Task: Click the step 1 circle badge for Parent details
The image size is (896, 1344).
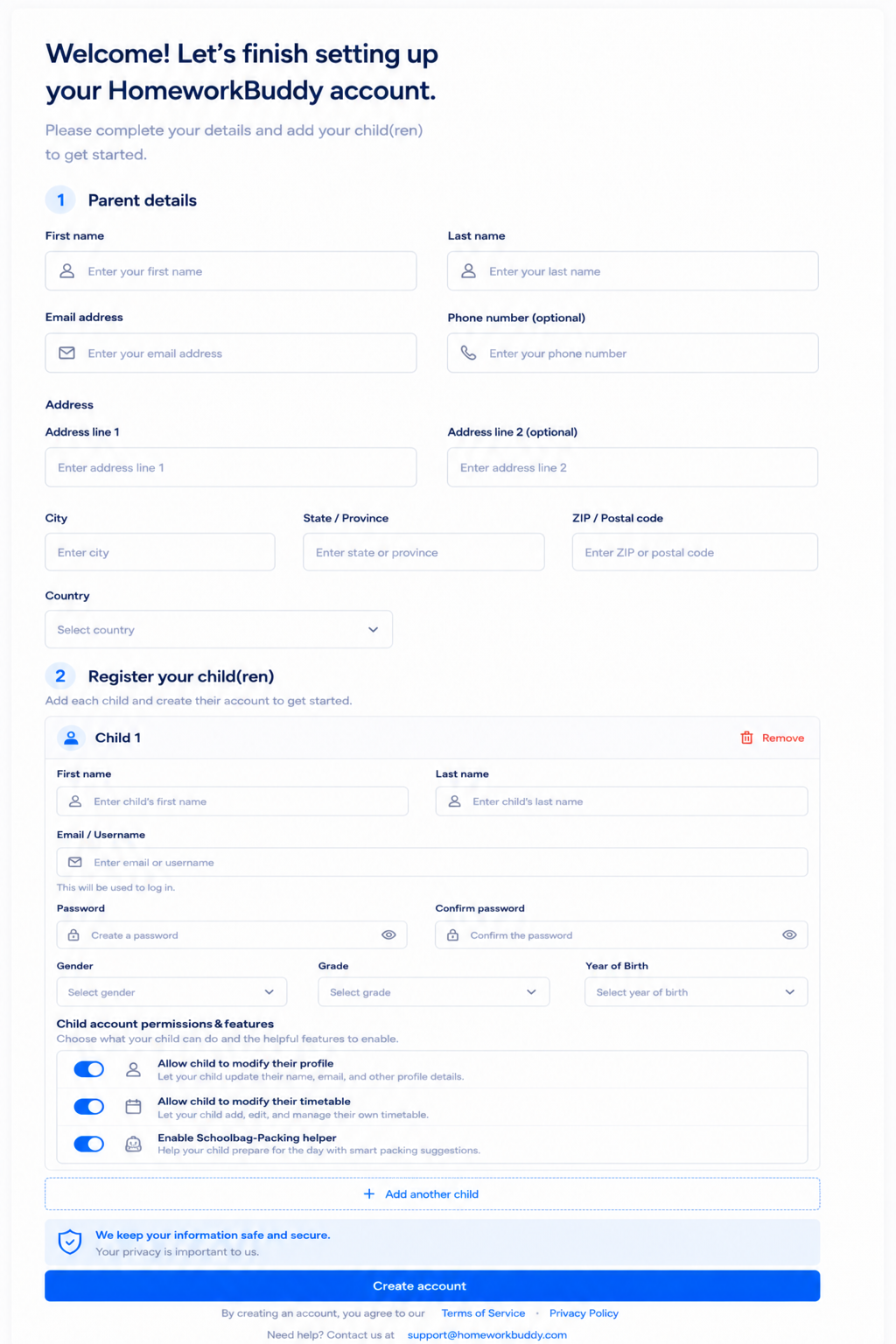Action: tap(60, 200)
